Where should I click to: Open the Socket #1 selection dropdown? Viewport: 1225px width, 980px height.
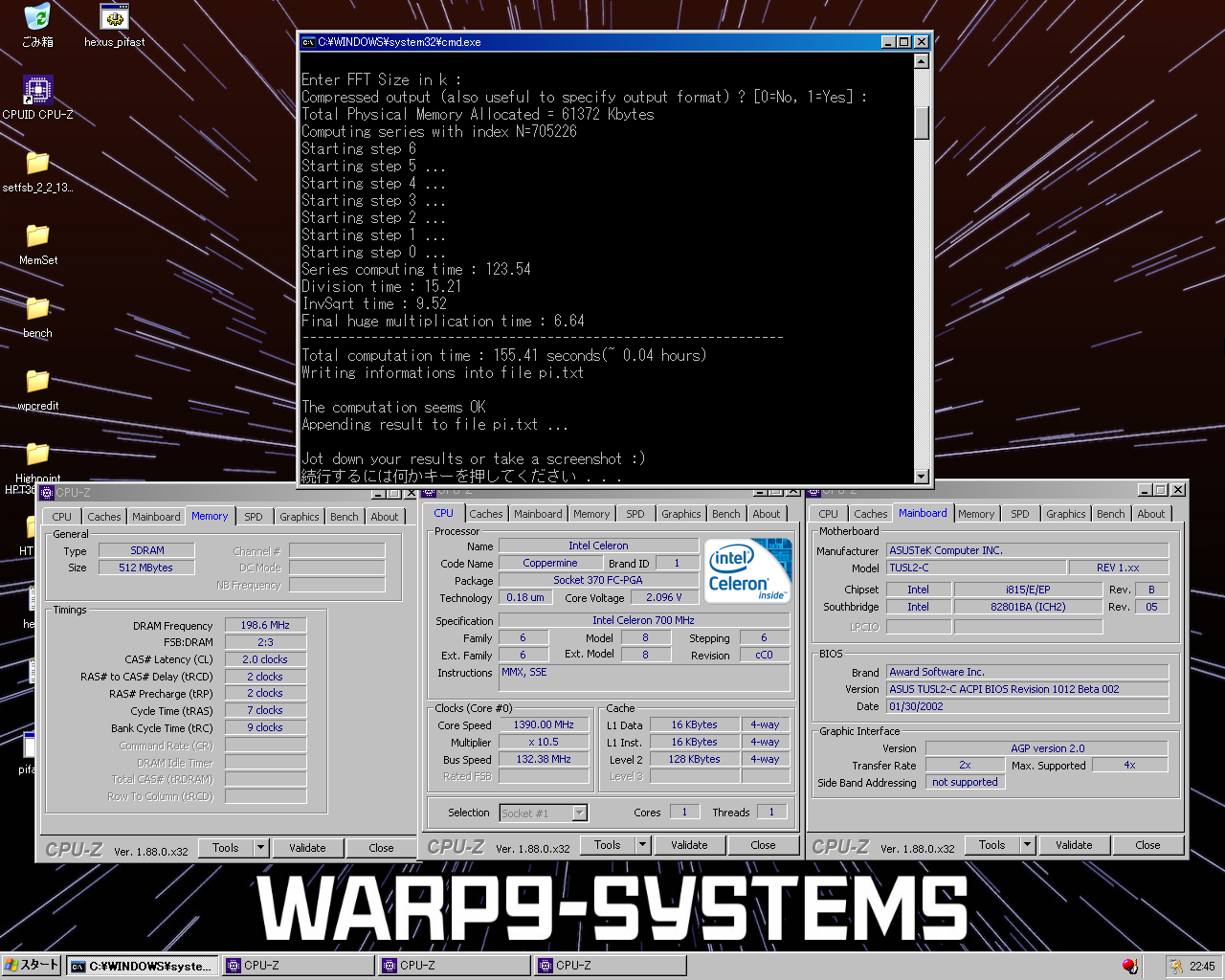point(579,813)
